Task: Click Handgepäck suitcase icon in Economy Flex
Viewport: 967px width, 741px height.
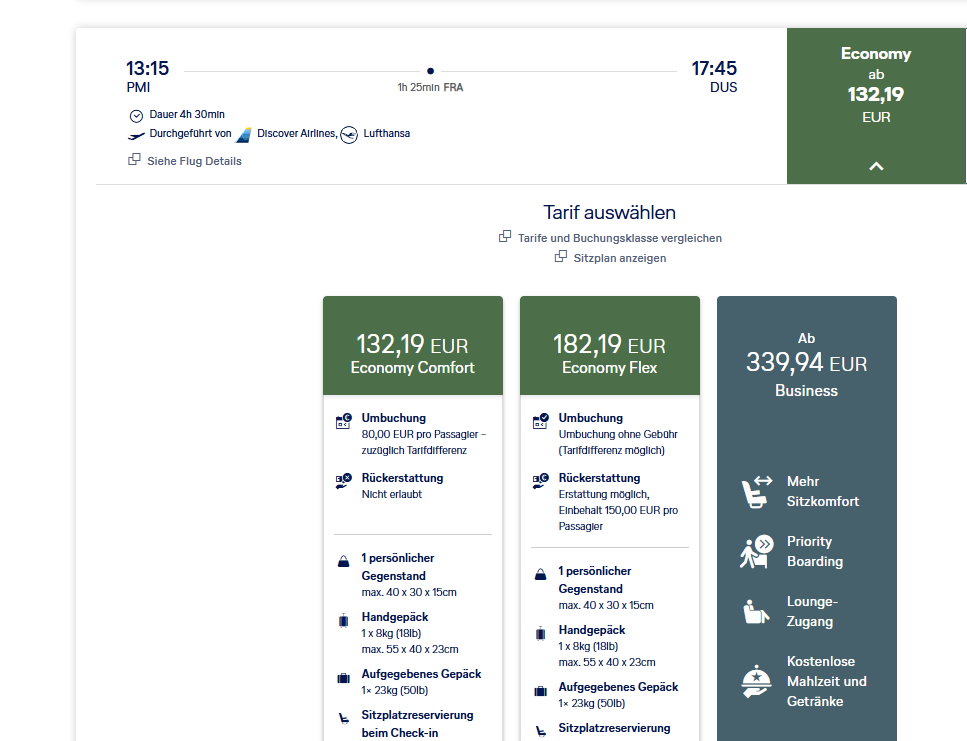Action: coord(540,633)
